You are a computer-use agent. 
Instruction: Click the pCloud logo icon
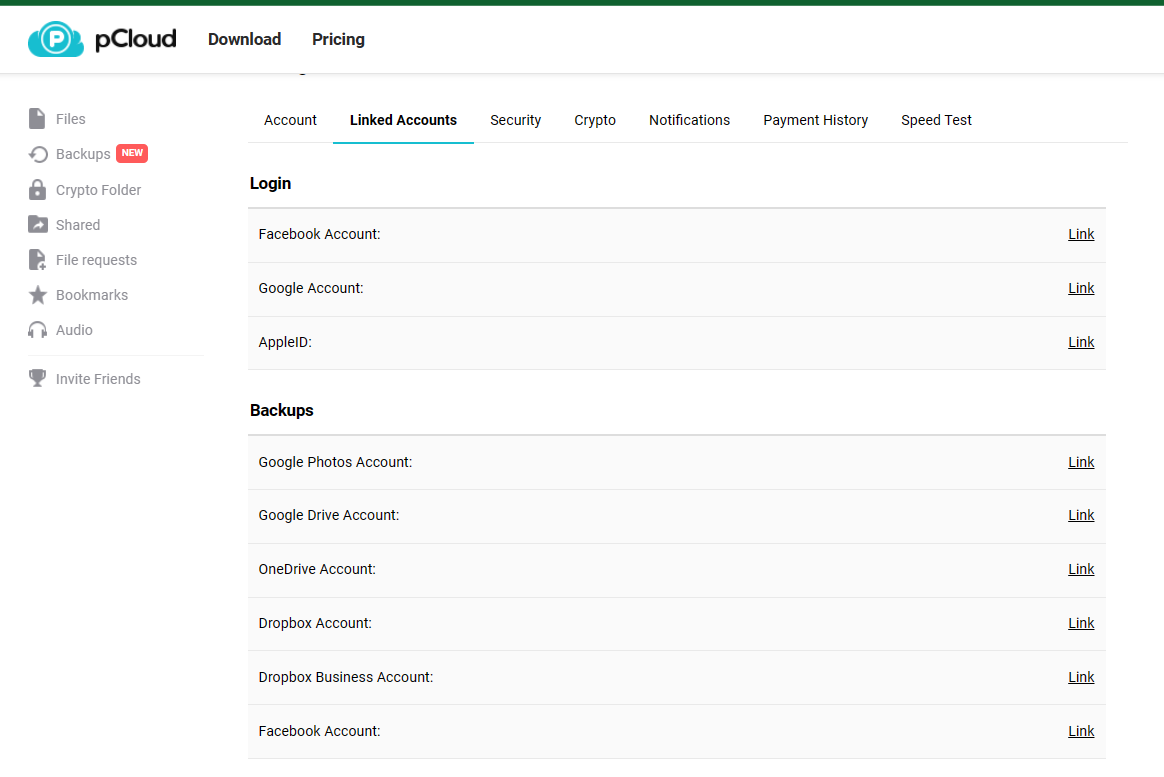(x=56, y=39)
